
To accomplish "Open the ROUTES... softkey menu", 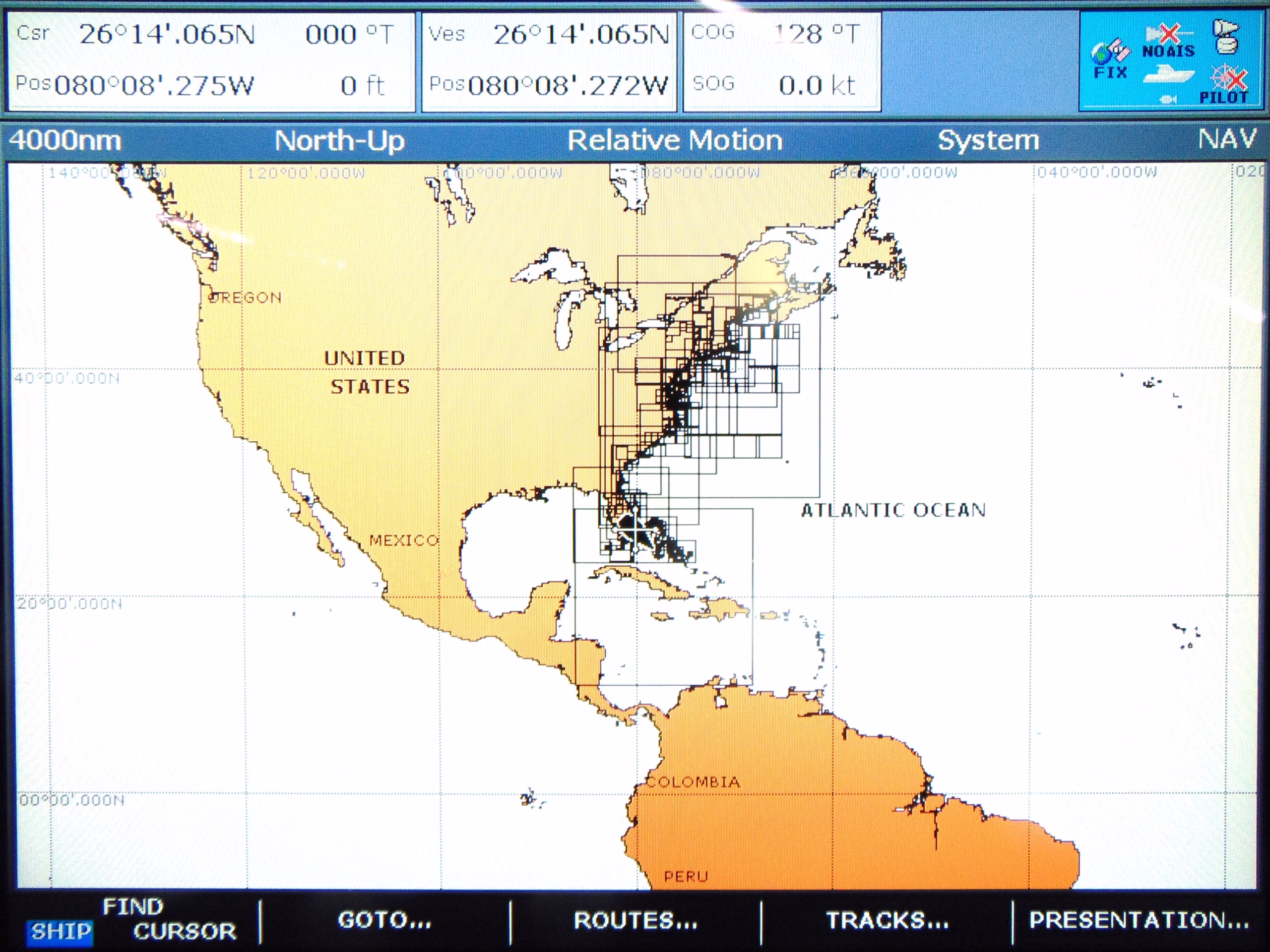I will 635,920.
